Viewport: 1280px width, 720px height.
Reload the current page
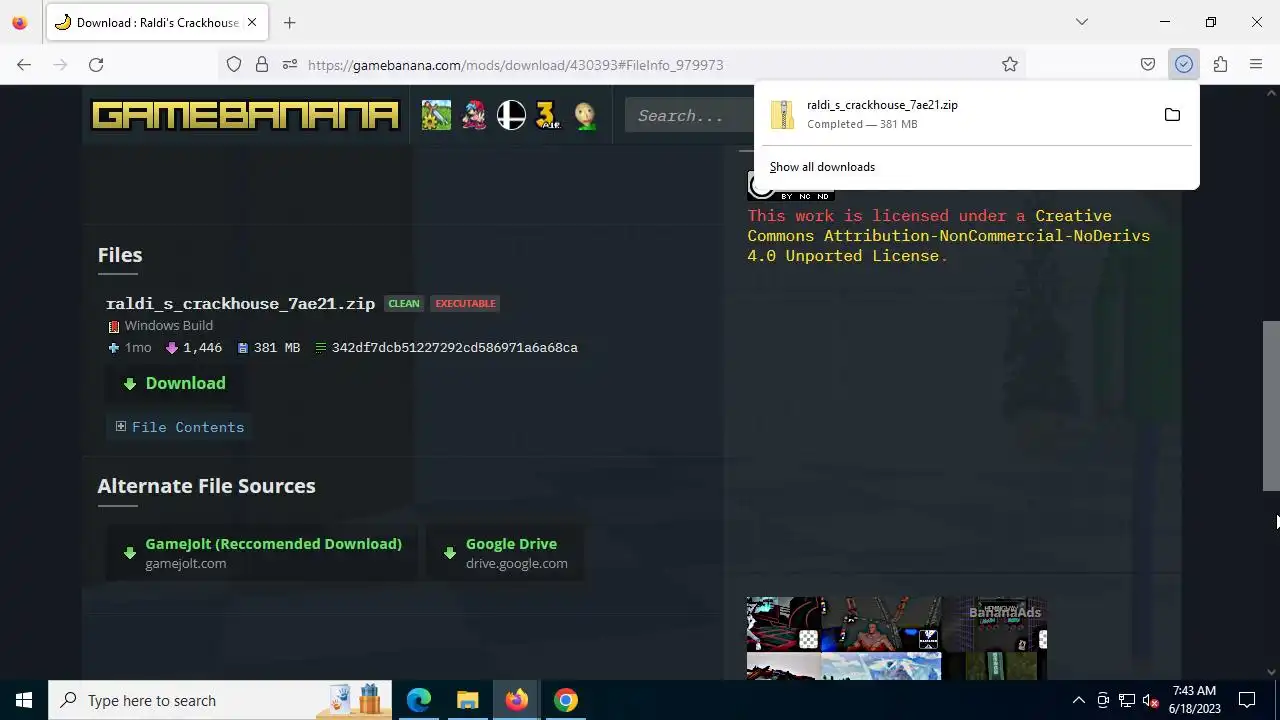[96, 64]
